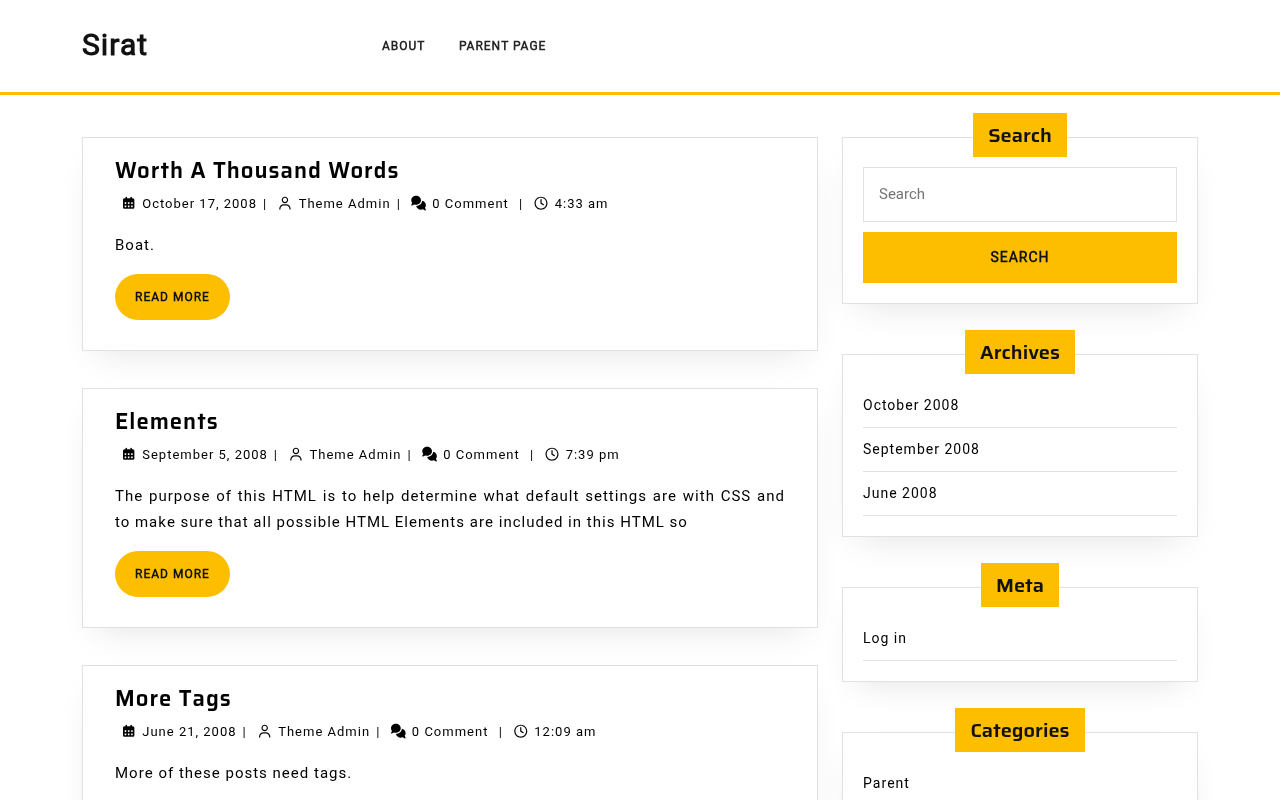Open the Parent category link
The width and height of the screenshot is (1280, 800).
pos(886,783)
